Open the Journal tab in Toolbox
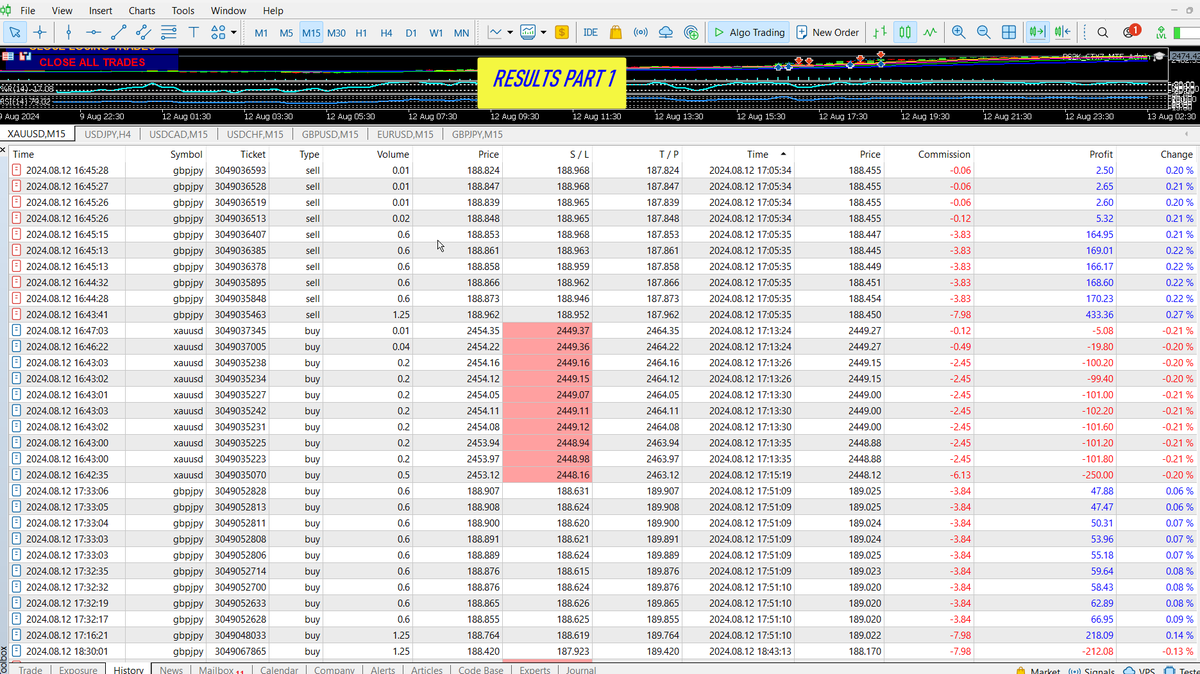This screenshot has width=1200, height=674. coord(581,669)
